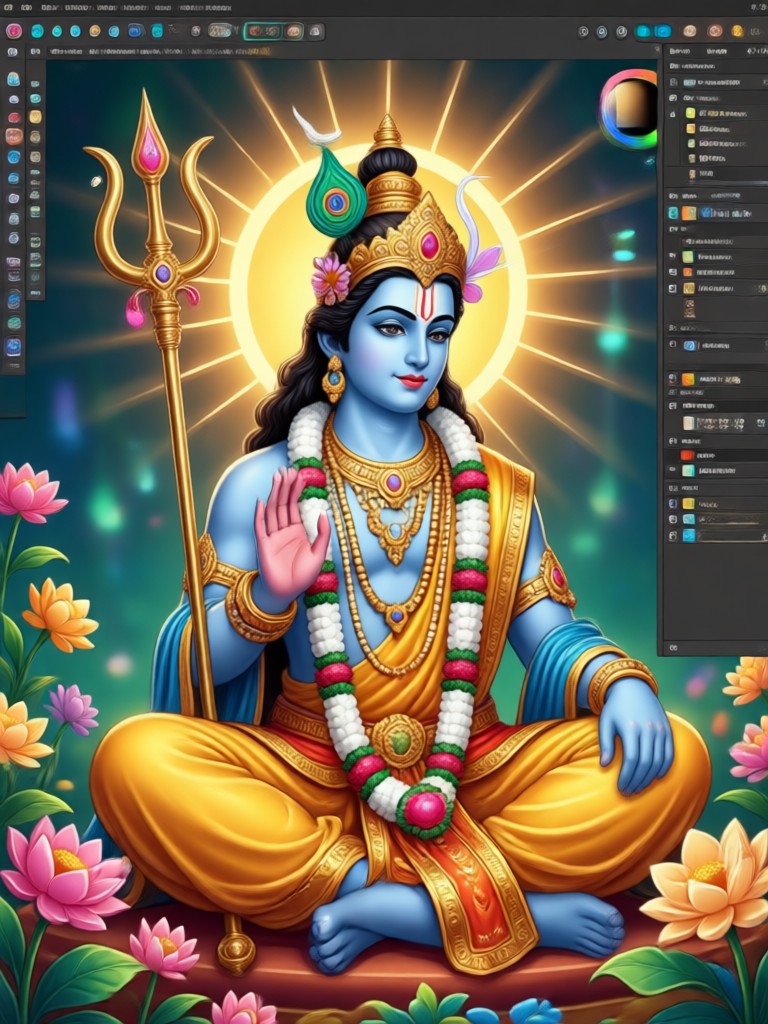Switch to the second tab of right panel
The width and height of the screenshot is (768, 1024).
coord(716,51)
